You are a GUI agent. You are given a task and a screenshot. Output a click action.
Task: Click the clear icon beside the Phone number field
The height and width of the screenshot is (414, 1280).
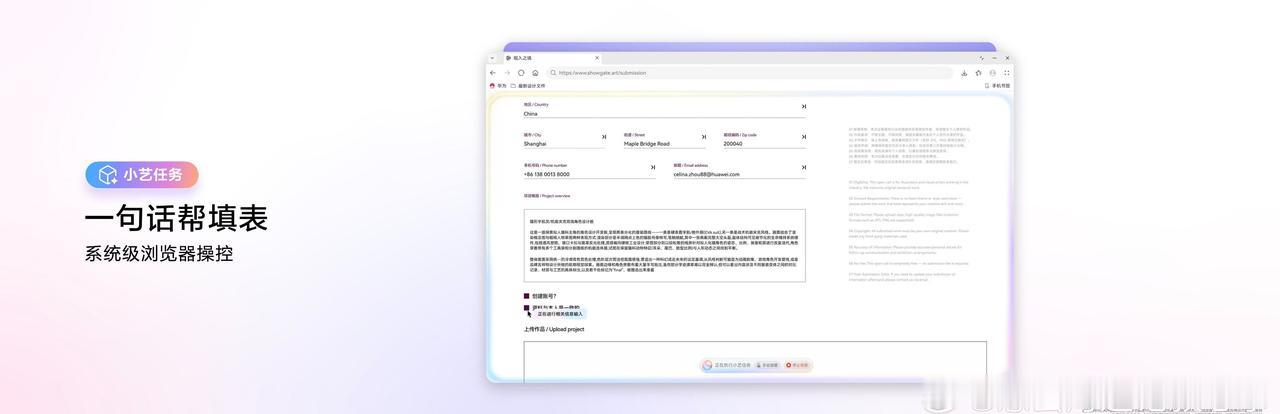pyautogui.click(x=654, y=167)
